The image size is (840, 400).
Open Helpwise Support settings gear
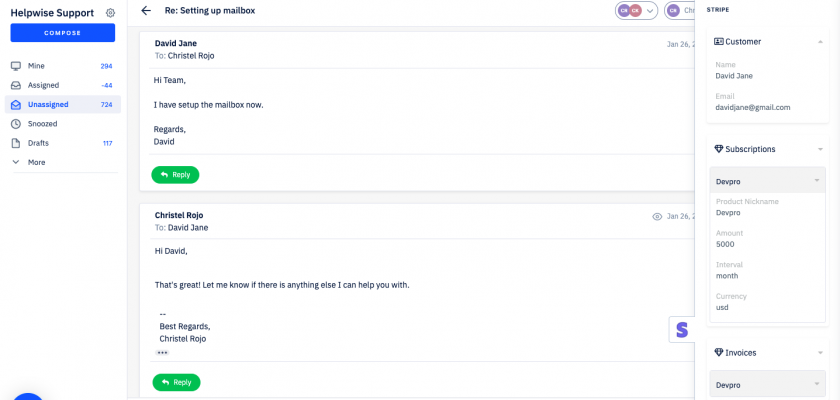(x=110, y=13)
